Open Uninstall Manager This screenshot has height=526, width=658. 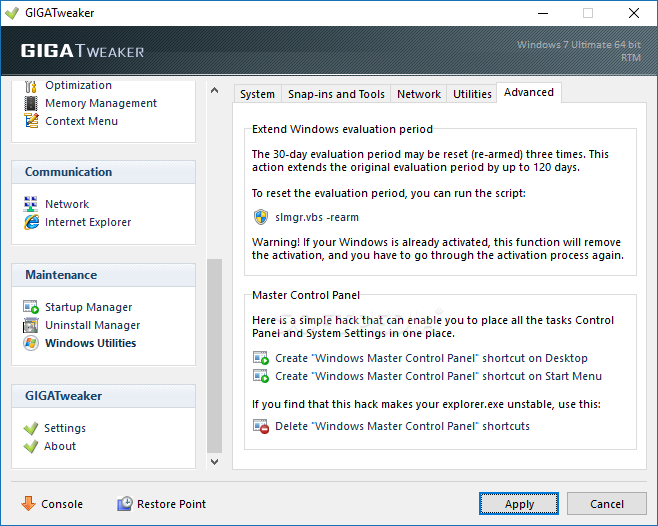pyautogui.click(x=93, y=325)
